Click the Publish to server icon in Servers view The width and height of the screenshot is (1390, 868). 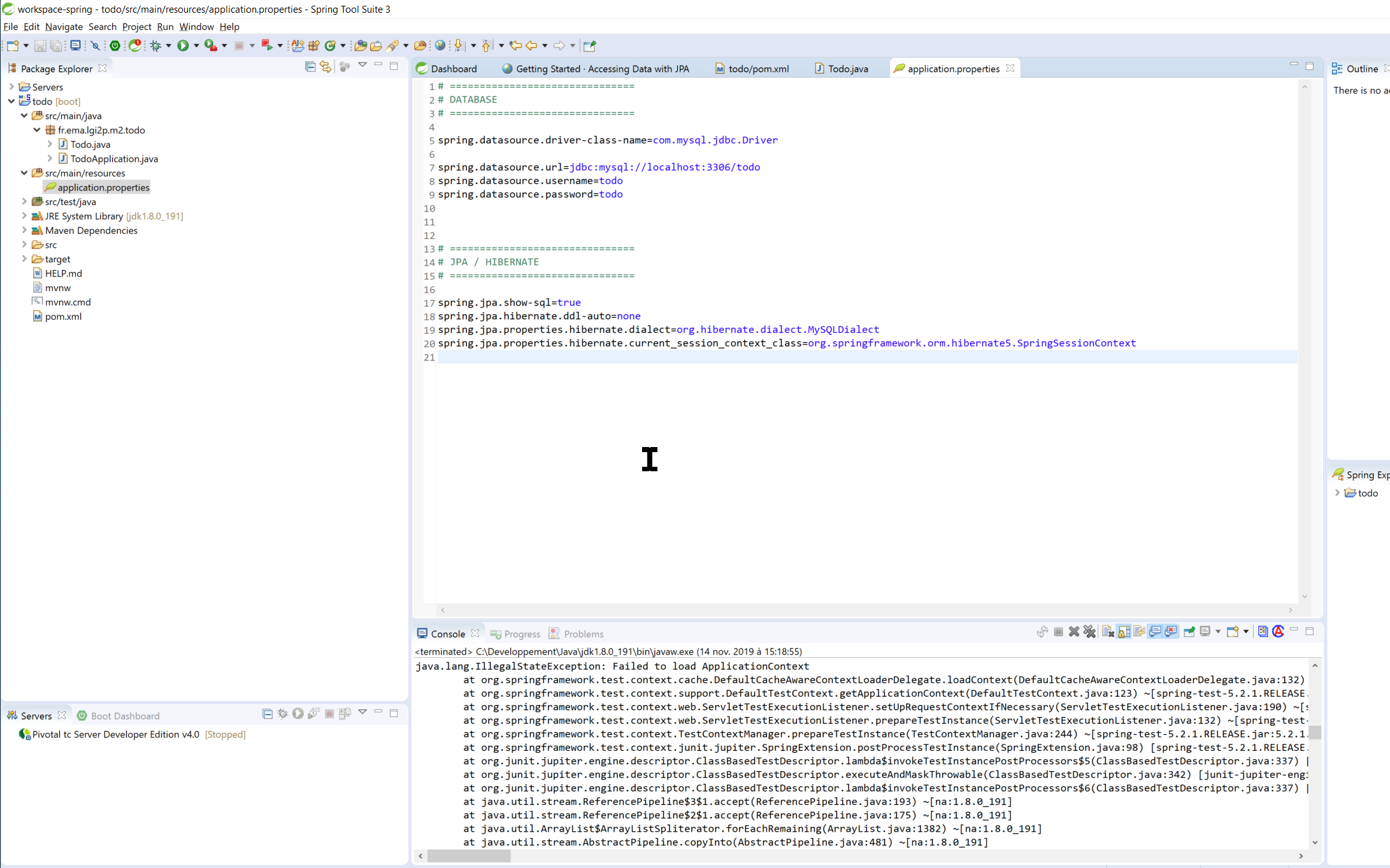(345, 713)
